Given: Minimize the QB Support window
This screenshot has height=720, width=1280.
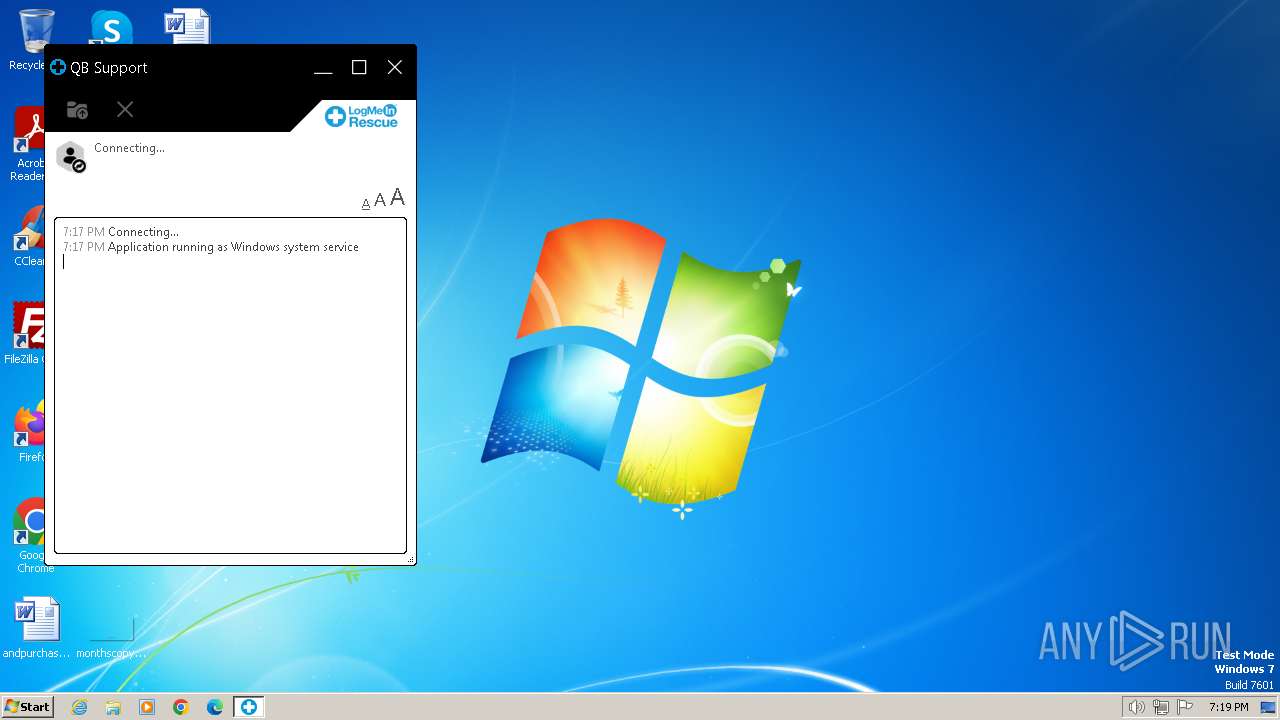Looking at the screenshot, I should point(323,68).
